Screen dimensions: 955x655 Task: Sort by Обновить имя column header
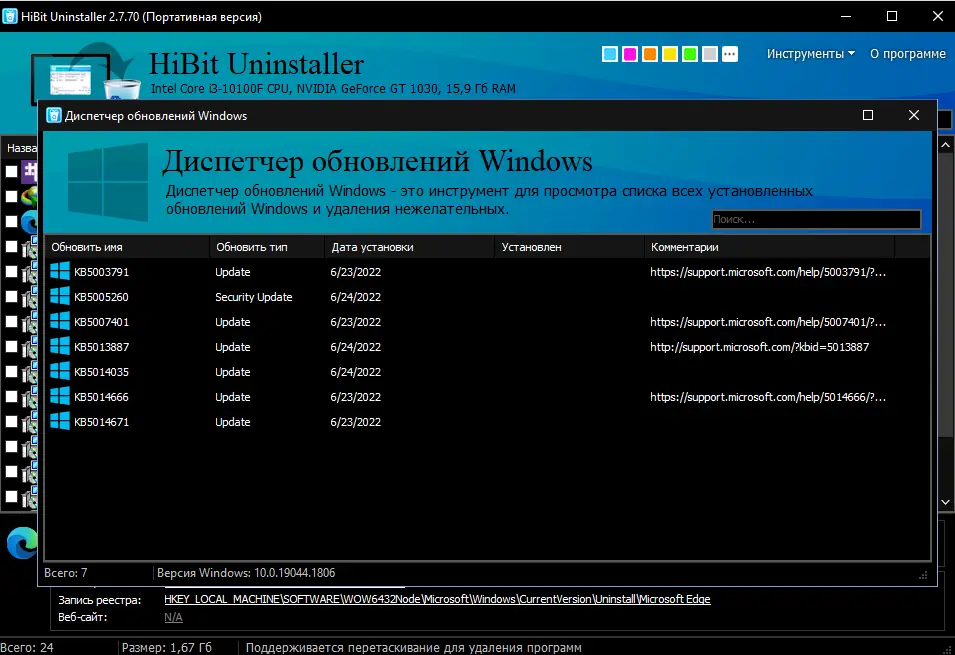pos(127,247)
